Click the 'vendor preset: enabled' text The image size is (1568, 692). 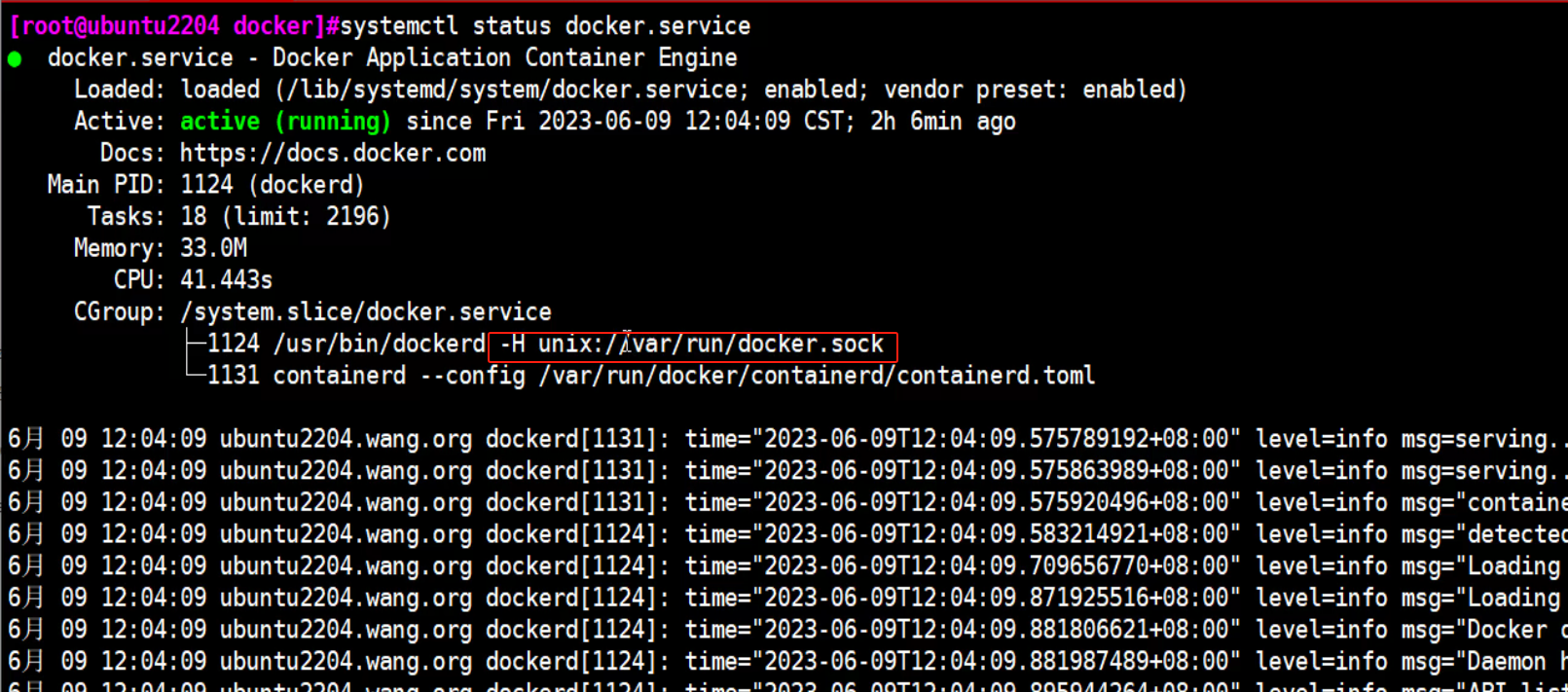(x=1034, y=90)
